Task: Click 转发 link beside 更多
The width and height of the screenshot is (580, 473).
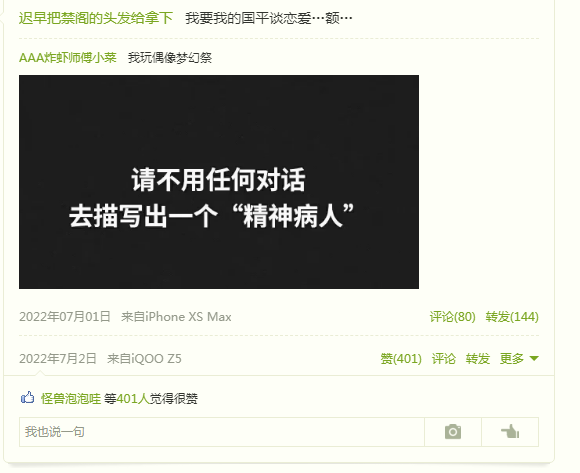Action: (478, 358)
